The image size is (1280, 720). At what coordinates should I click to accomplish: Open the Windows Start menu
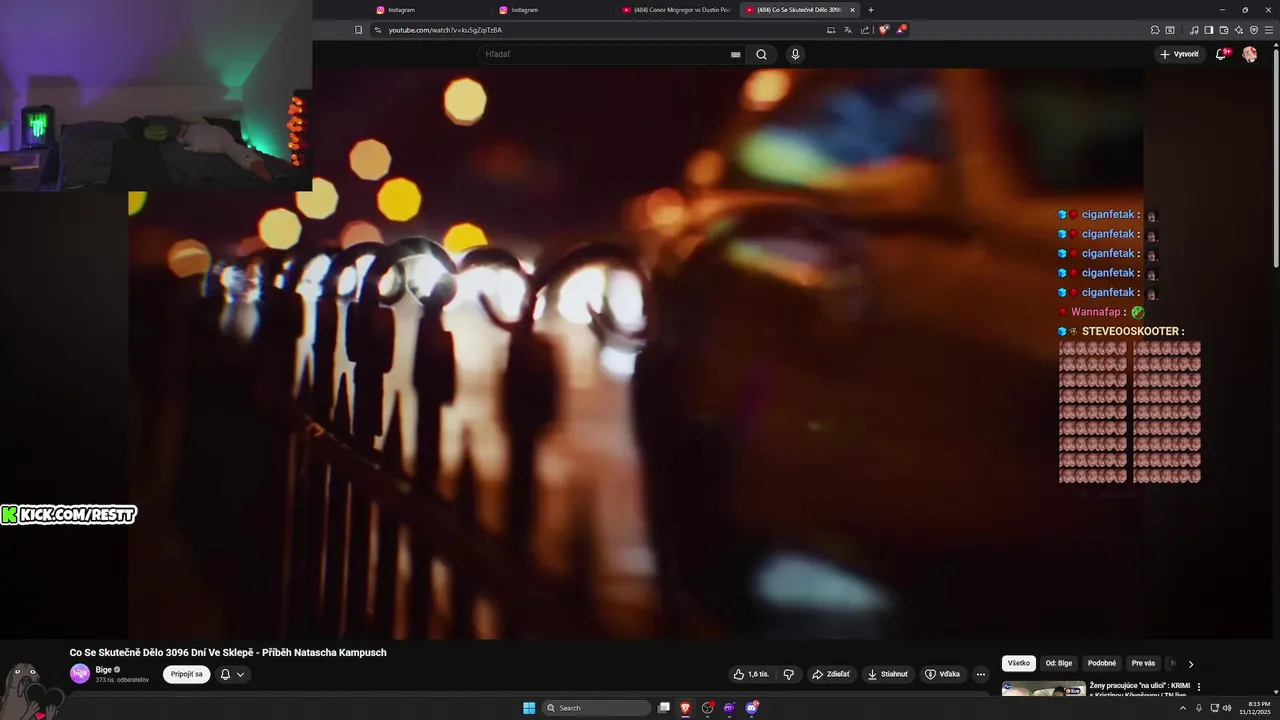point(529,708)
